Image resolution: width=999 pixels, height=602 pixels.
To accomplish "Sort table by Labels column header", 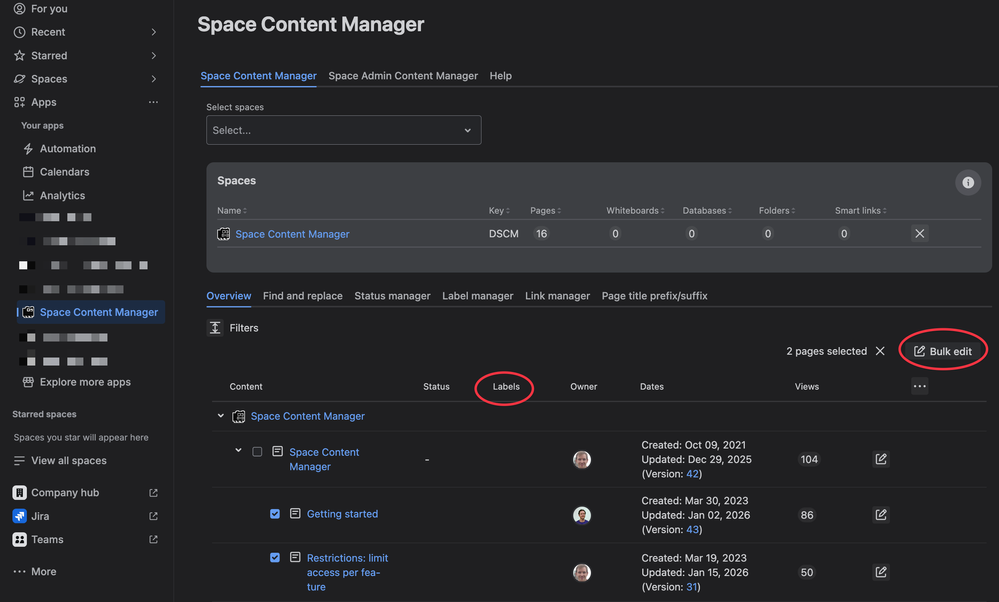I will tap(506, 387).
